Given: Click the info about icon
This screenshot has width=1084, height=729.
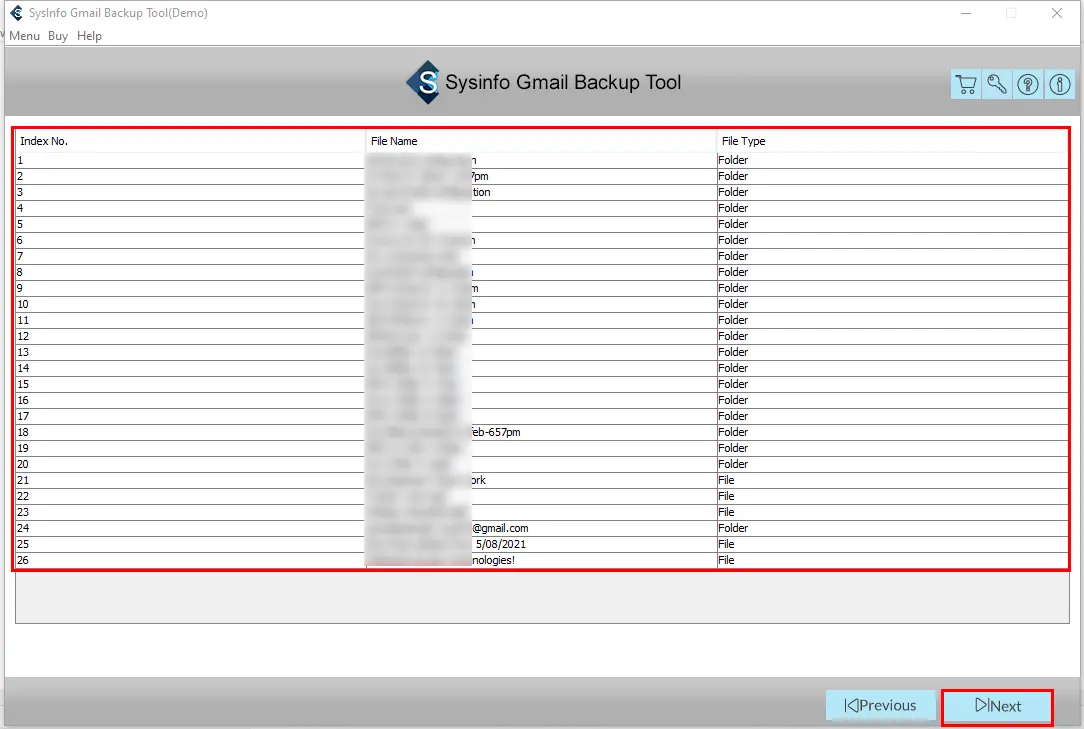Looking at the screenshot, I should click(x=1060, y=84).
